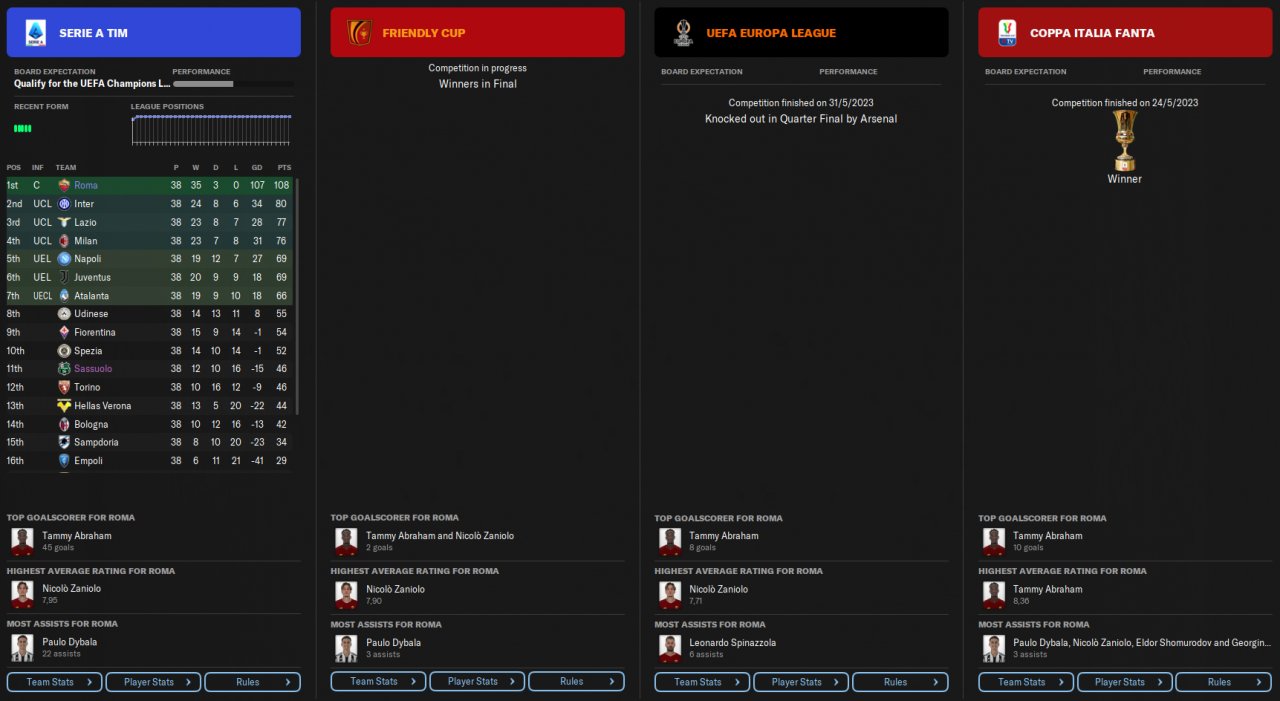This screenshot has width=1280, height=701.
Task: Click the board performance progress bar
Action: [x=233, y=84]
